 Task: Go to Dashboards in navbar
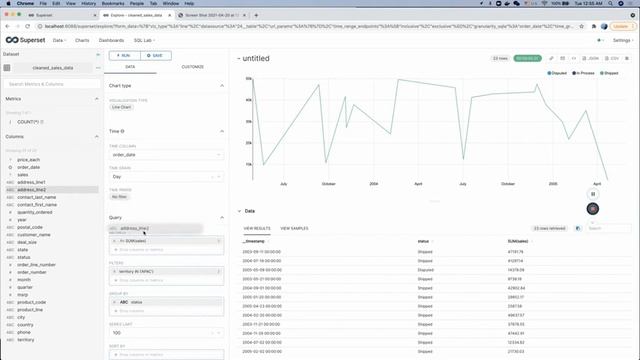111,40
